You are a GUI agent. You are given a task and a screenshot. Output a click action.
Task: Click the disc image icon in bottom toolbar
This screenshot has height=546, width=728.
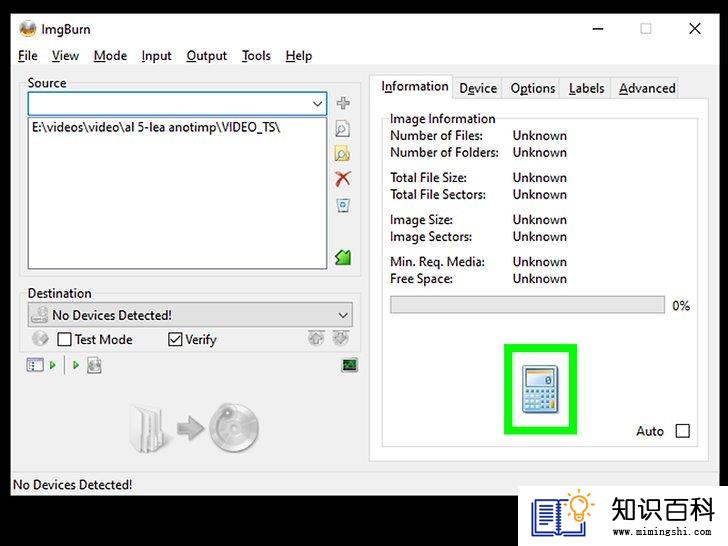[94, 365]
